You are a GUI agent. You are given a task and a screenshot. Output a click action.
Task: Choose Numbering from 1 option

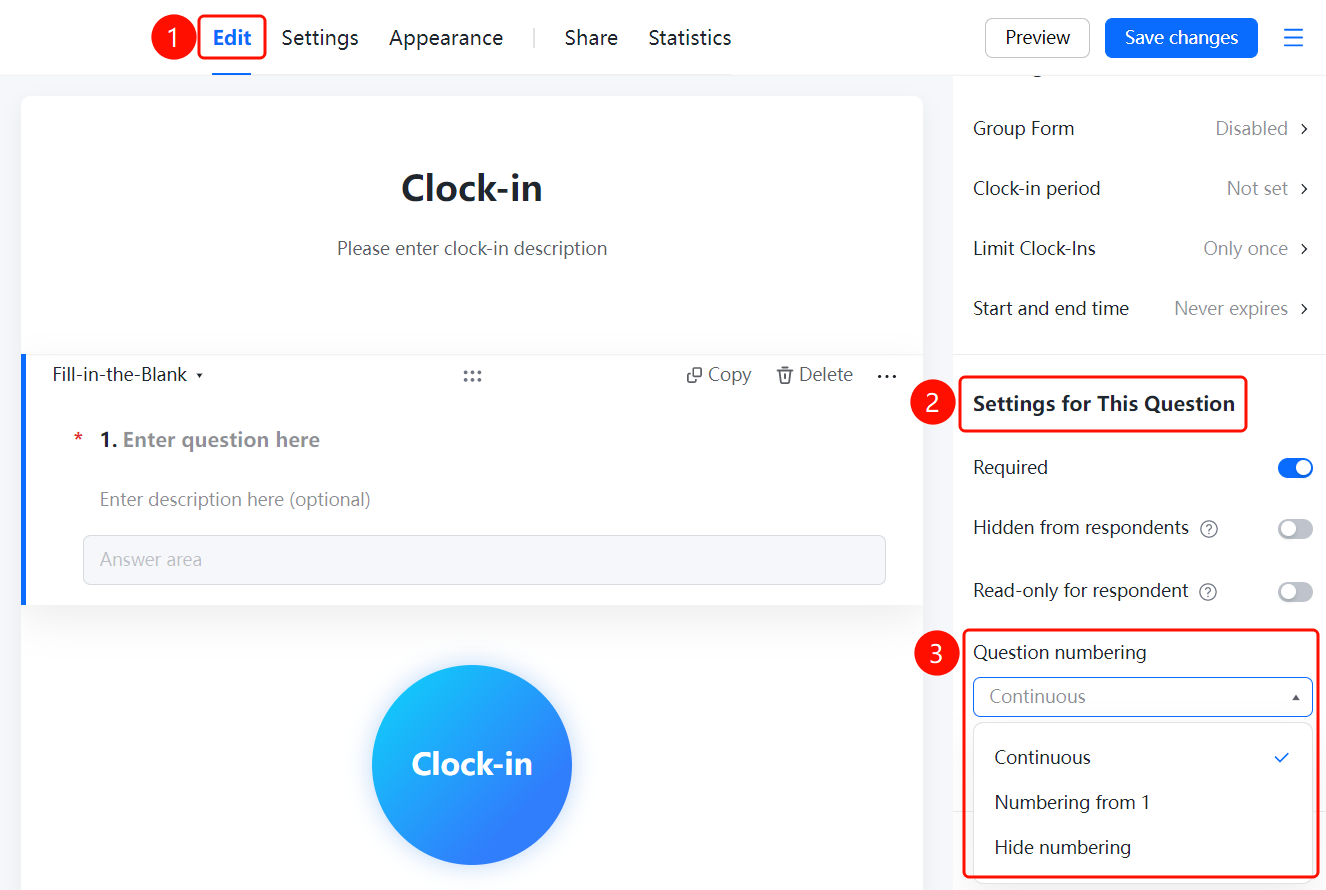[x=1143, y=803]
